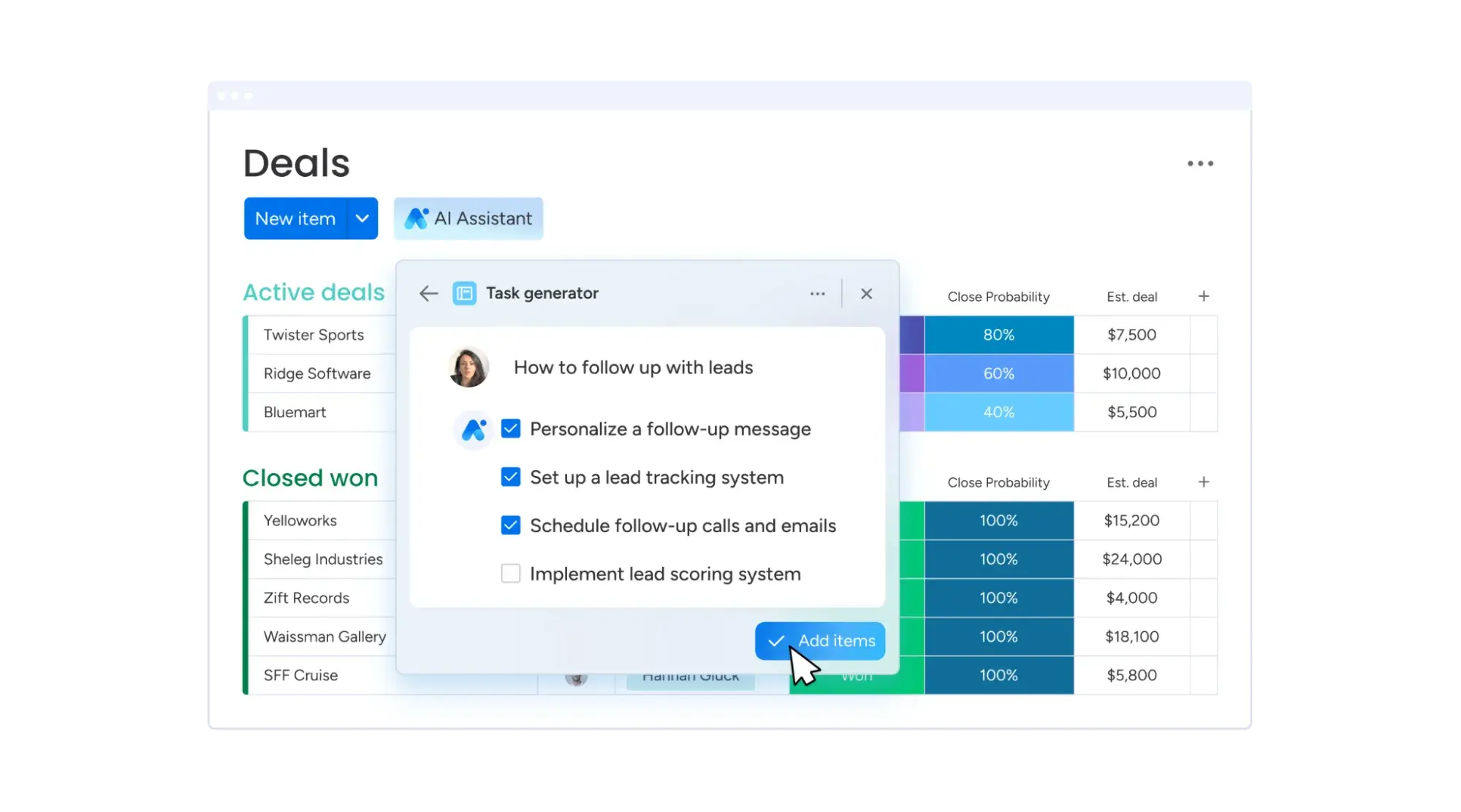The width and height of the screenshot is (1461, 812).
Task: Click the close X icon on Task generator
Action: [866, 292]
